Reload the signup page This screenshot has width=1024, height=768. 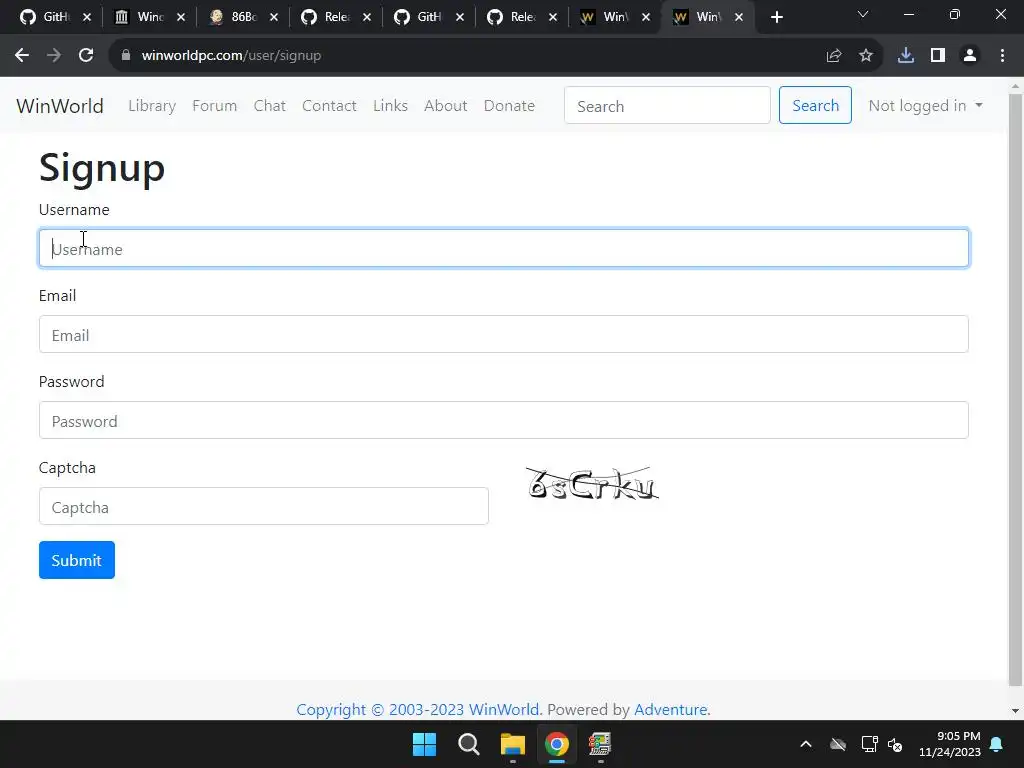86,56
